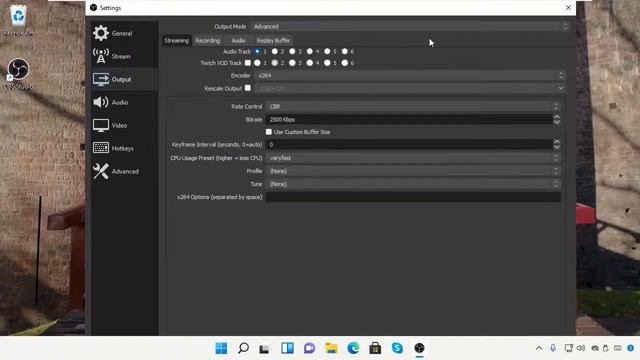Open the Windows Start menu

coord(221,348)
